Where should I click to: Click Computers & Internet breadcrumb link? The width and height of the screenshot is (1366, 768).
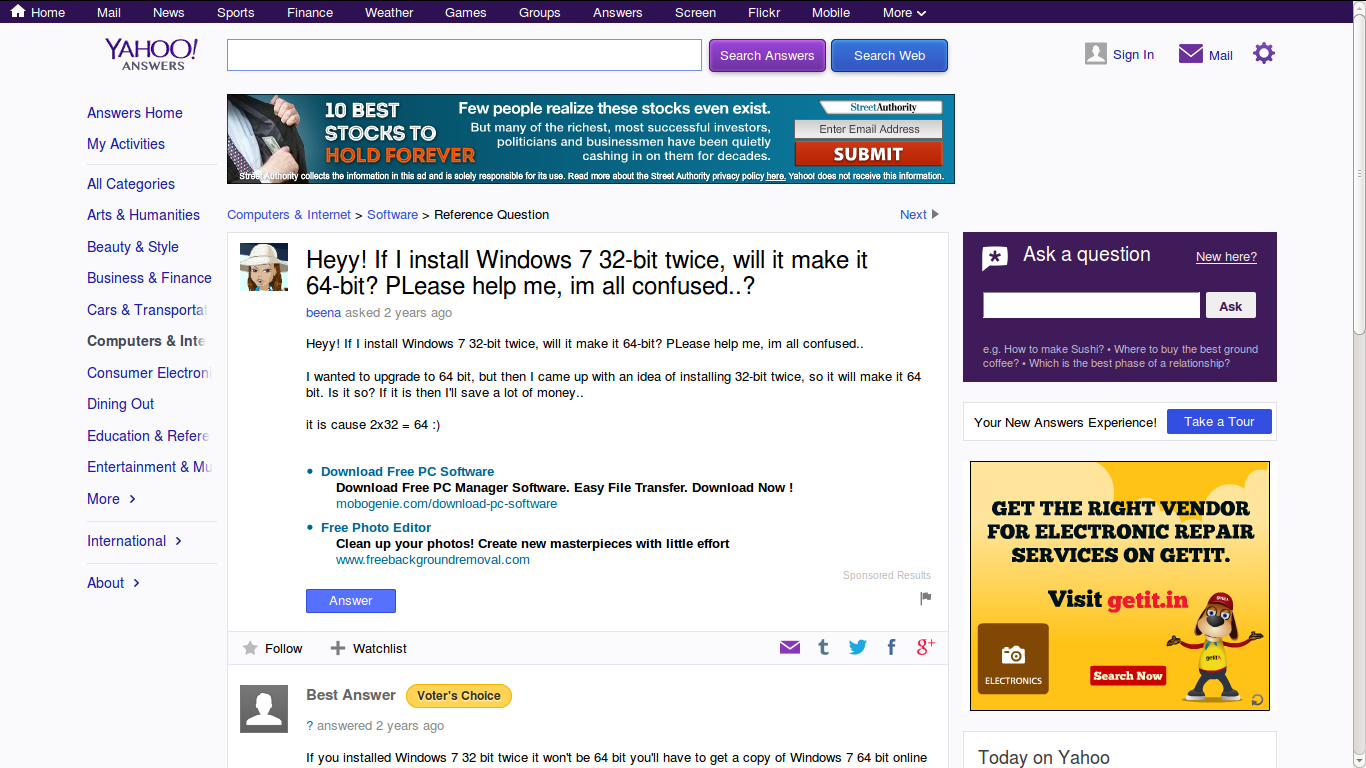pyautogui.click(x=289, y=215)
